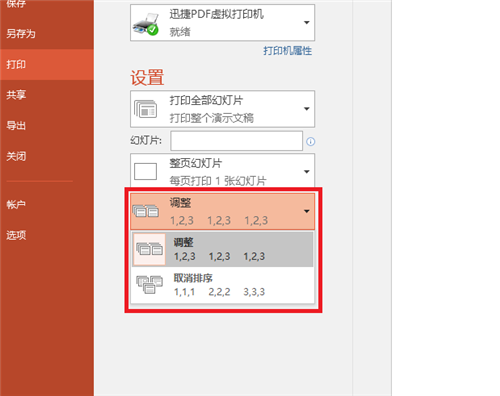500x396 pixels.
Task: Select the 调整 1,2,3 collated option
Action: click(x=223, y=249)
